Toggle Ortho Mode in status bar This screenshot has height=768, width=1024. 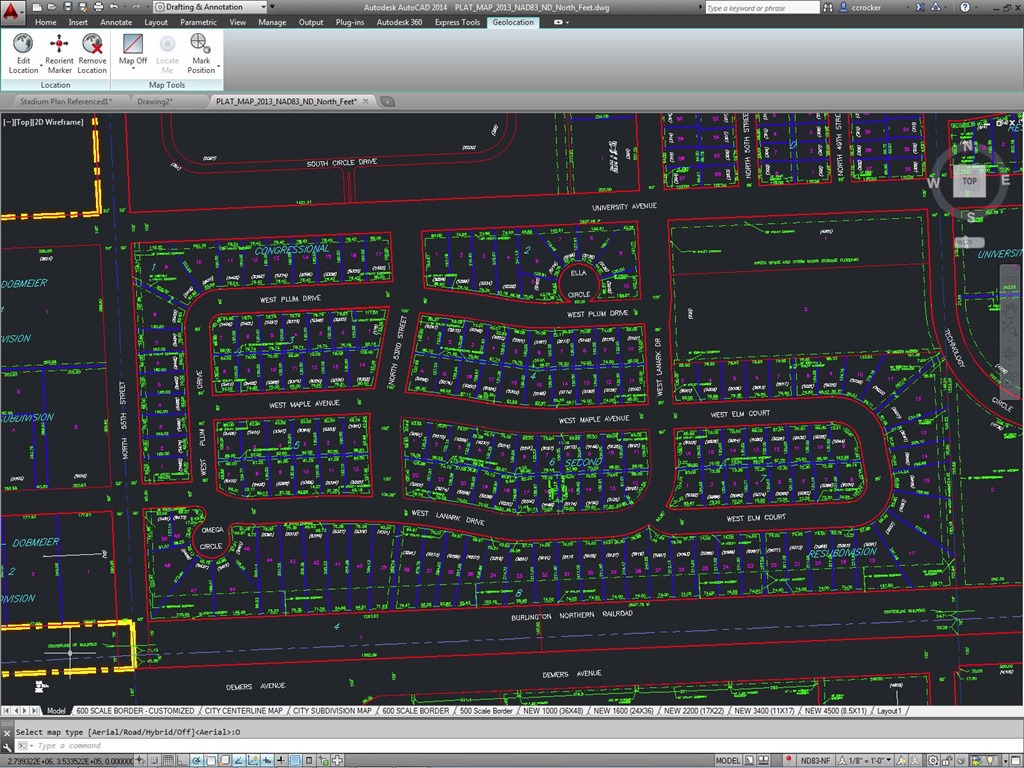[x=181, y=760]
